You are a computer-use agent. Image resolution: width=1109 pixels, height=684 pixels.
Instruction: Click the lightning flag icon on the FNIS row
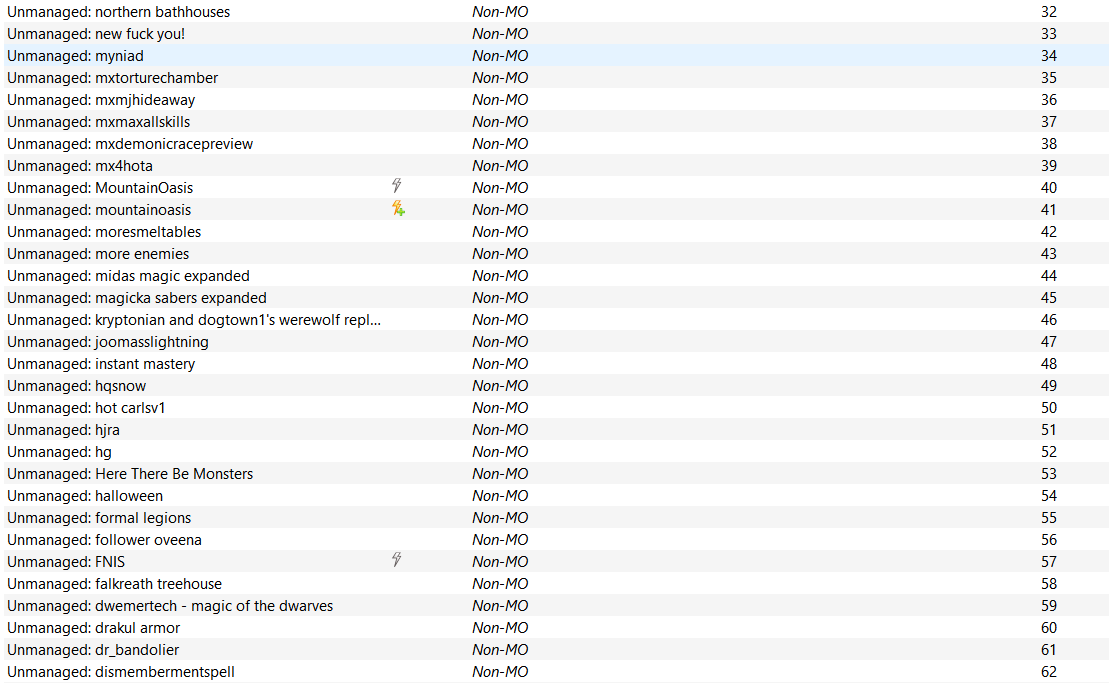tap(397, 560)
